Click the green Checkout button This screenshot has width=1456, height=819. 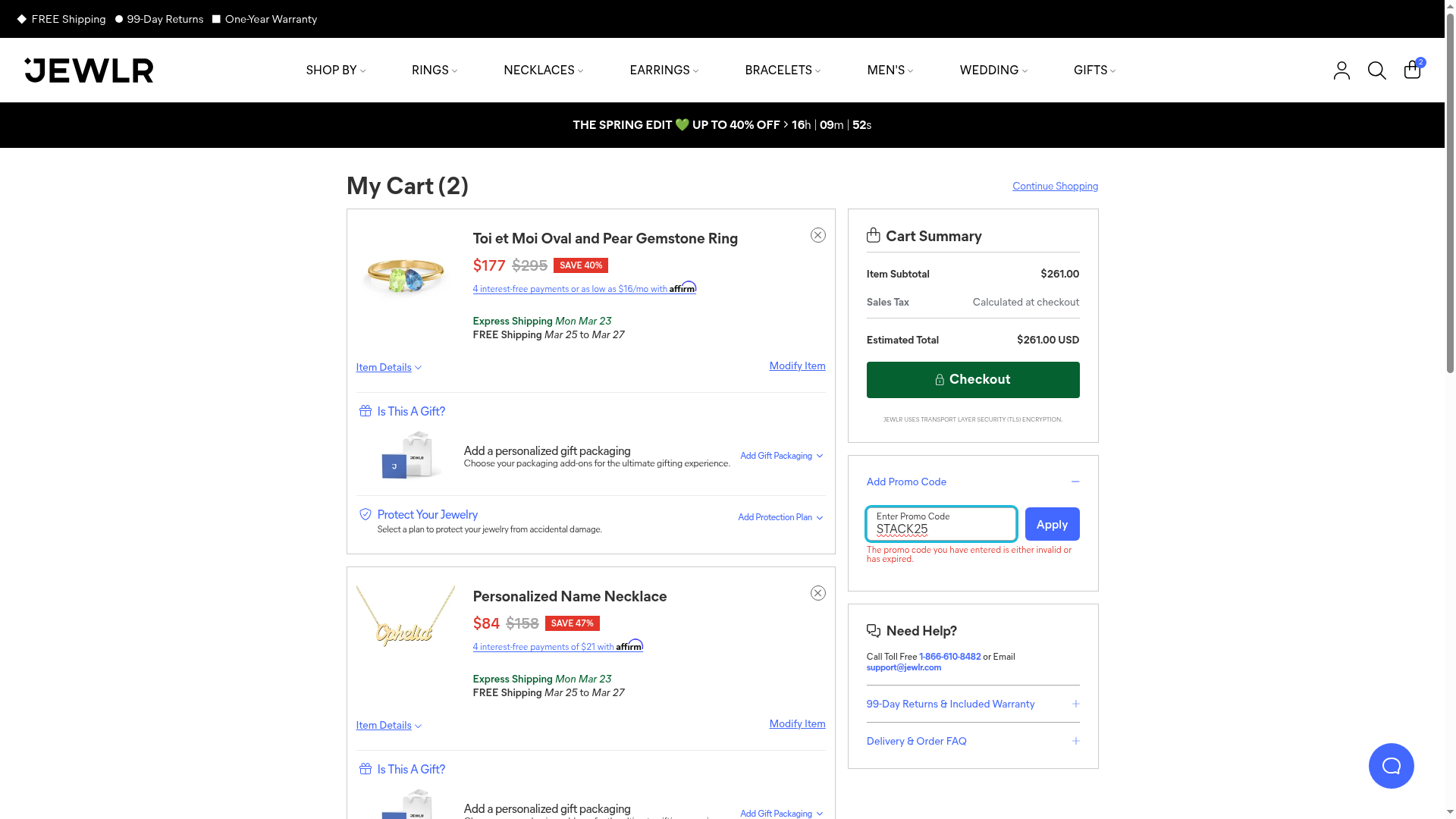click(972, 380)
